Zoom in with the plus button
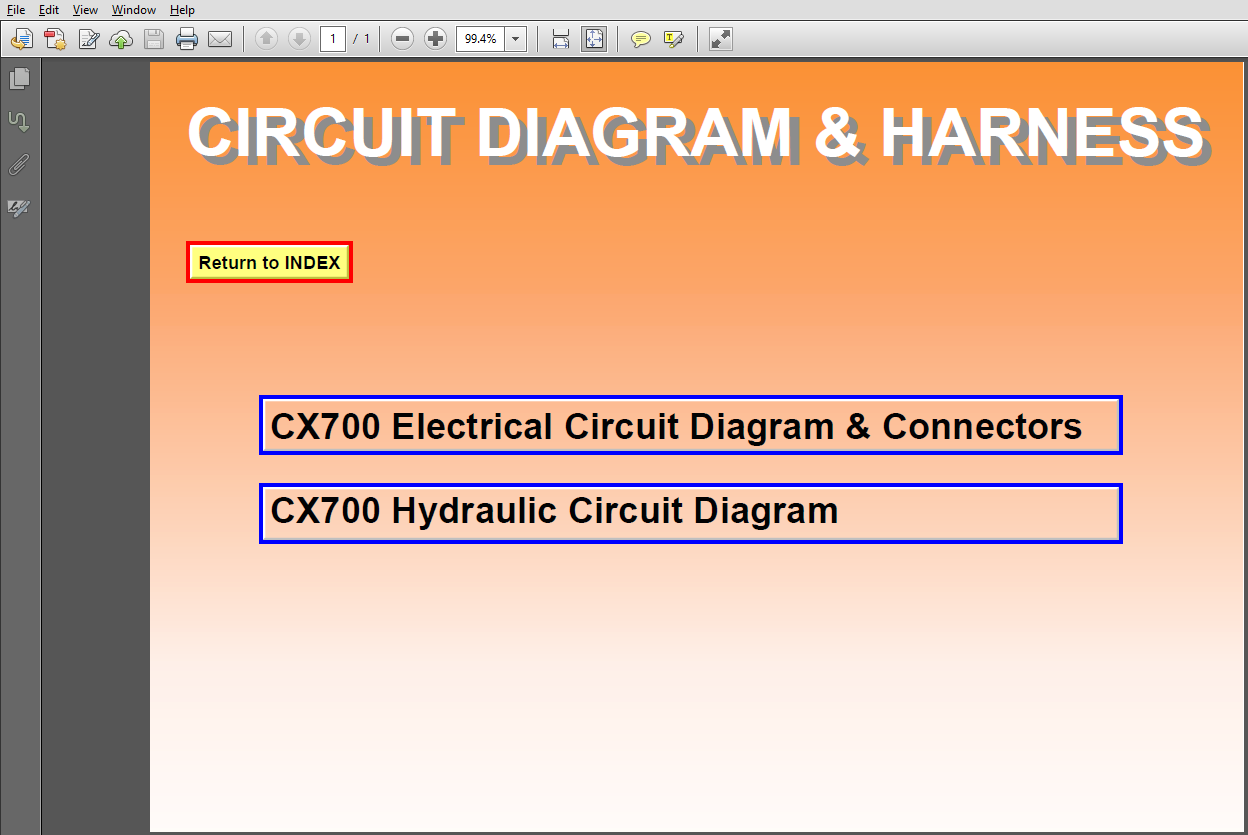This screenshot has width=1248, height=835. click(x=435, y=39)
